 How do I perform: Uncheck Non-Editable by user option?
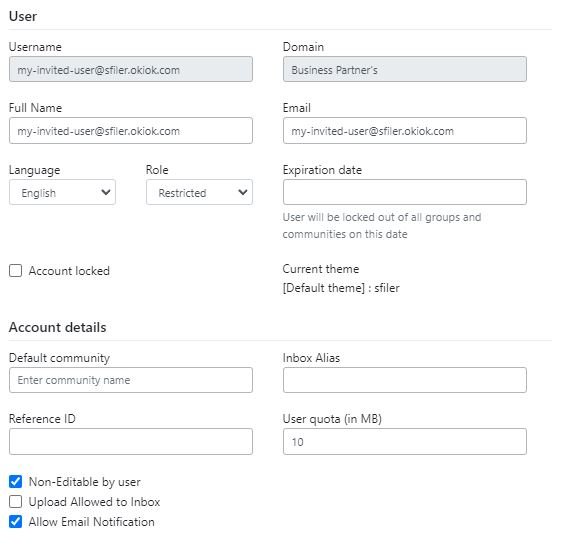point(15,482)
